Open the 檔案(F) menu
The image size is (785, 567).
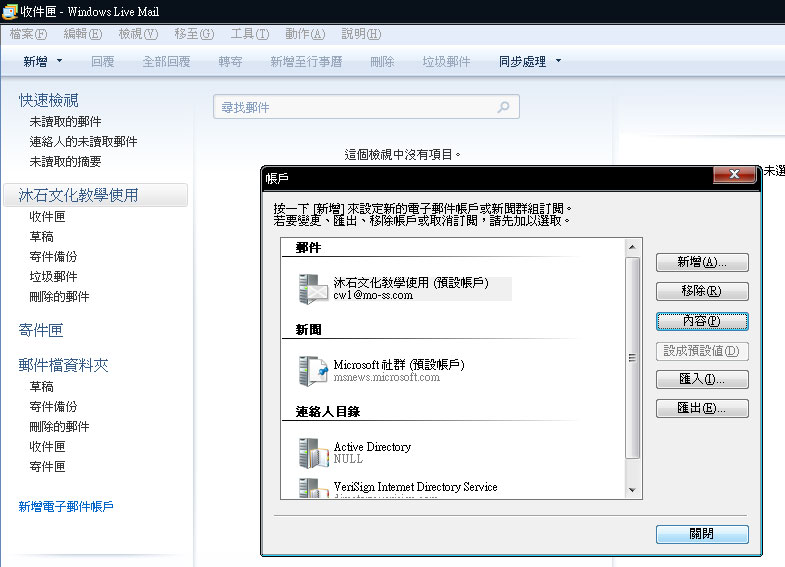[x=29, y=34]
